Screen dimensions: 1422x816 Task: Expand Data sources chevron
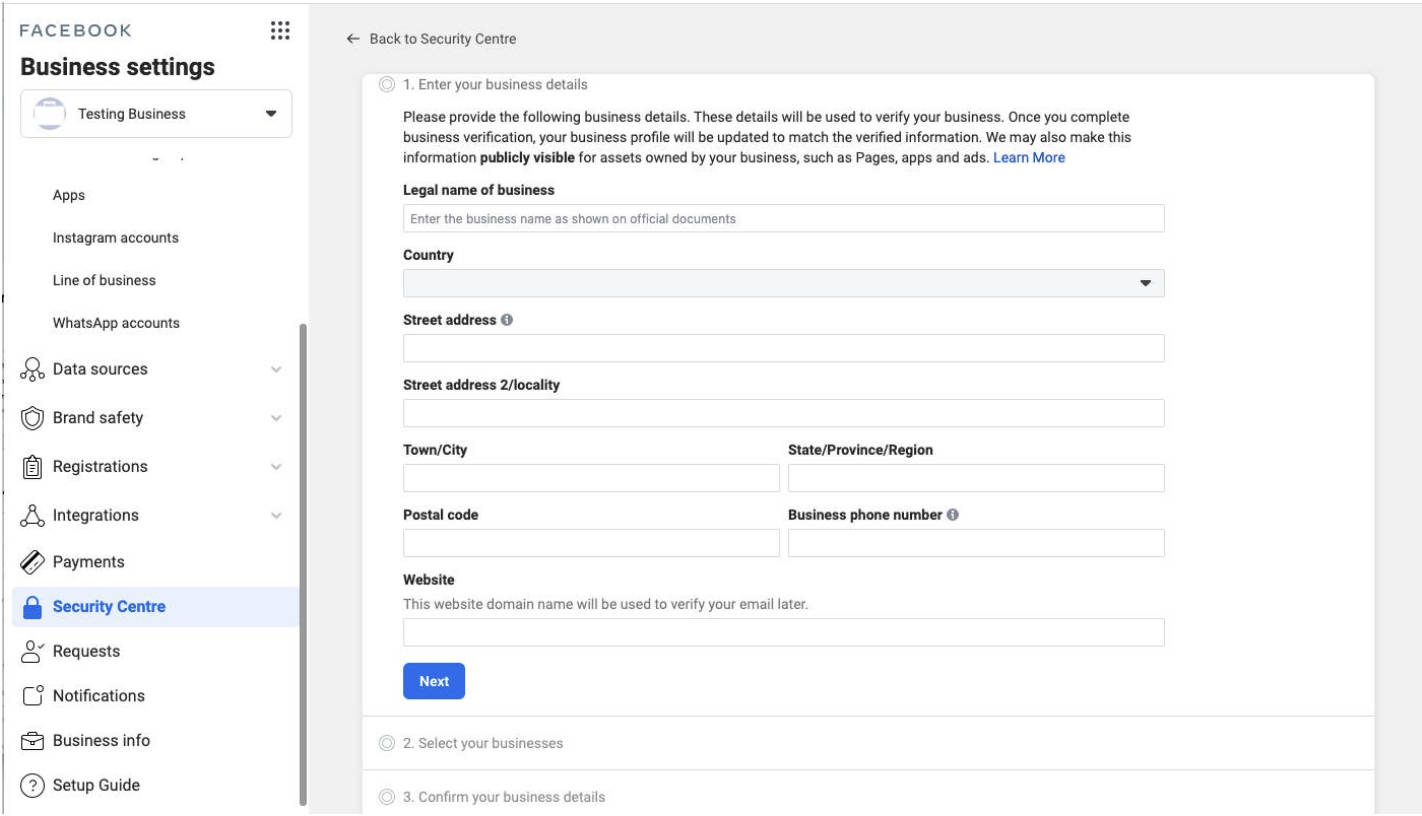276,370
